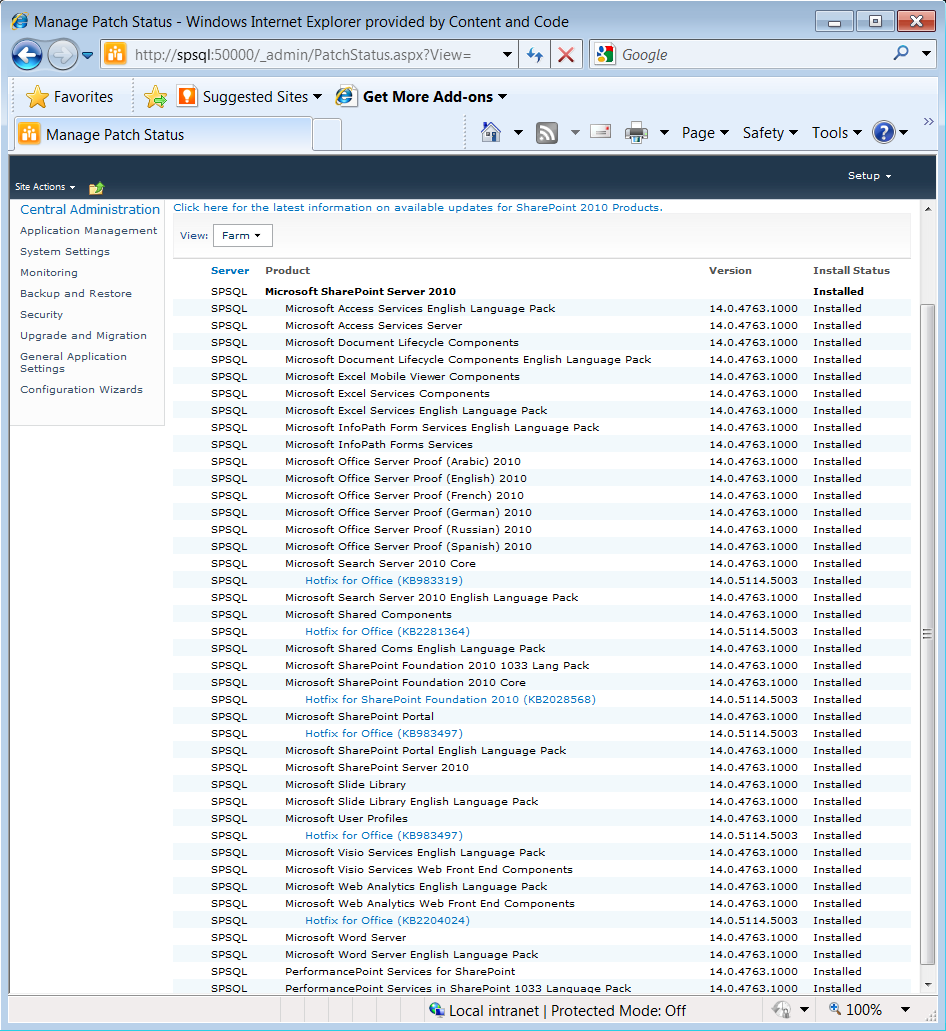Go to Backup and Restore section
The width and height of the screenshot is (946, 1031).
click(76, 293)
